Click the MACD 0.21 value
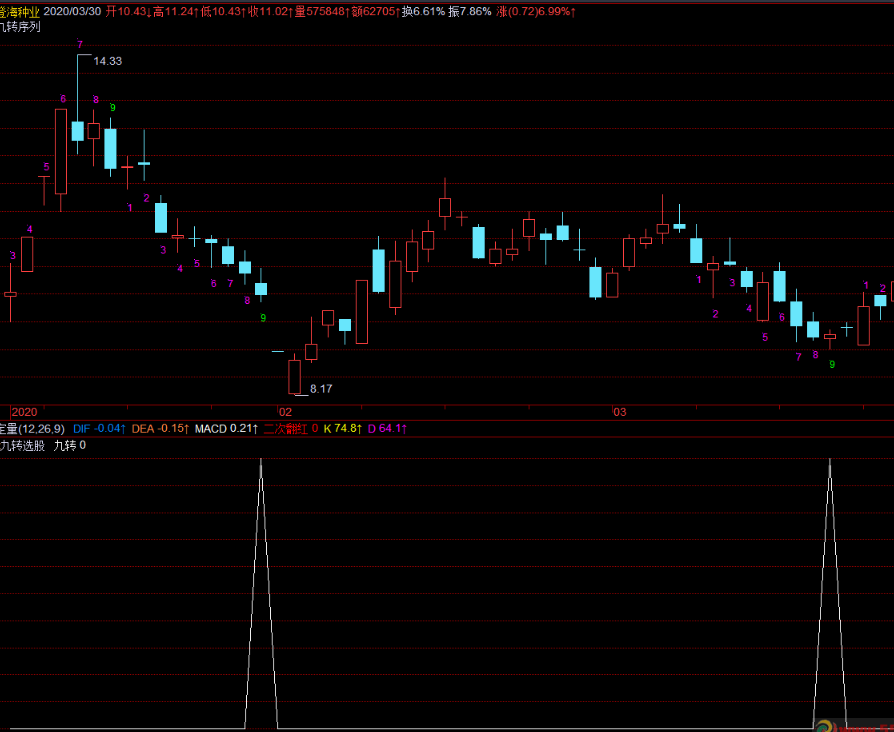 226,428
